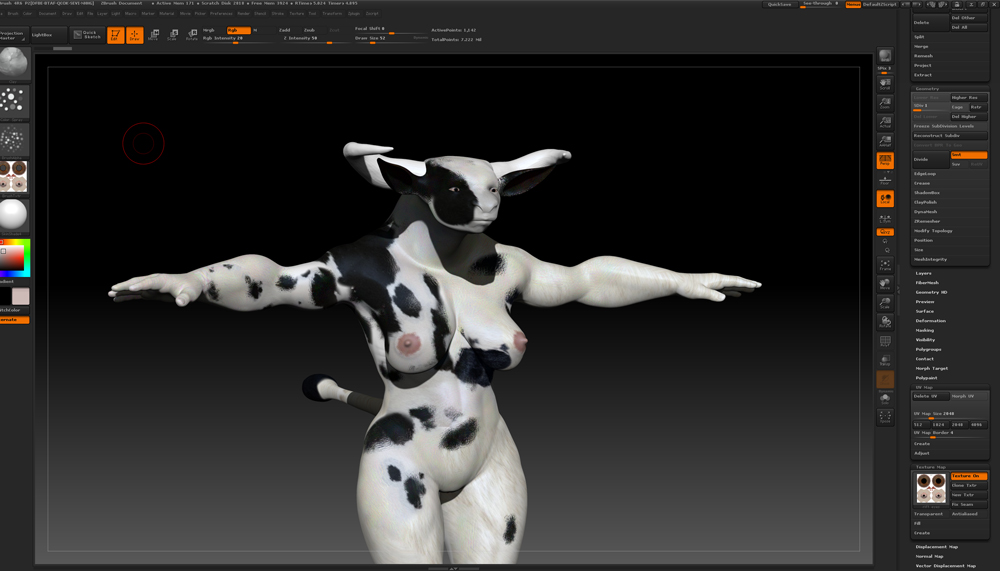Select the Rotate transform icon
Image resolution: width=1000 pixels, height=571 pixels.
point(192,36)
